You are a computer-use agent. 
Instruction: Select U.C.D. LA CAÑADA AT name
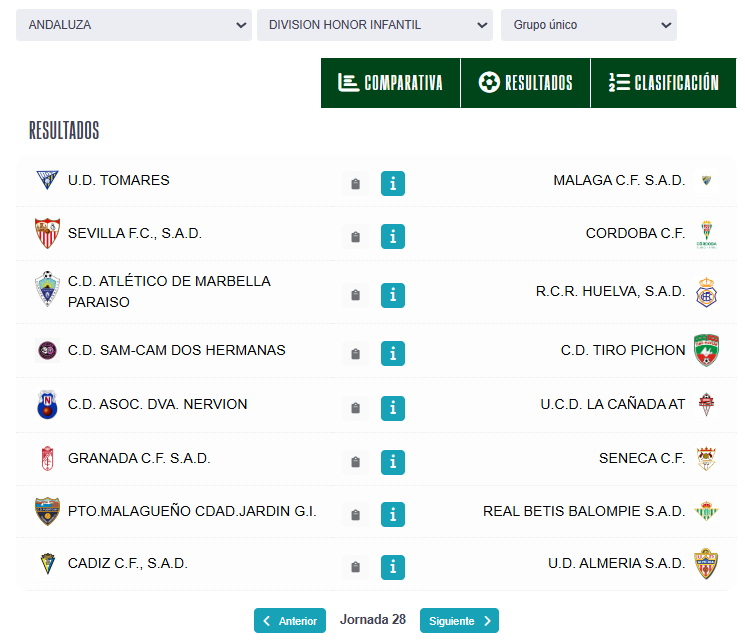click(x=613, y=404)
